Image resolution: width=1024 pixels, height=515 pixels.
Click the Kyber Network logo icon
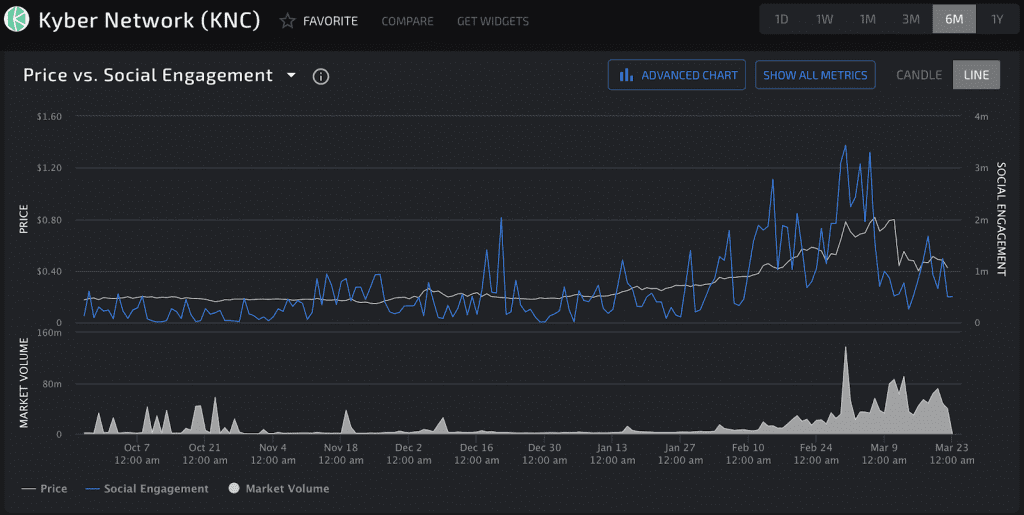(x=17, y=20)
